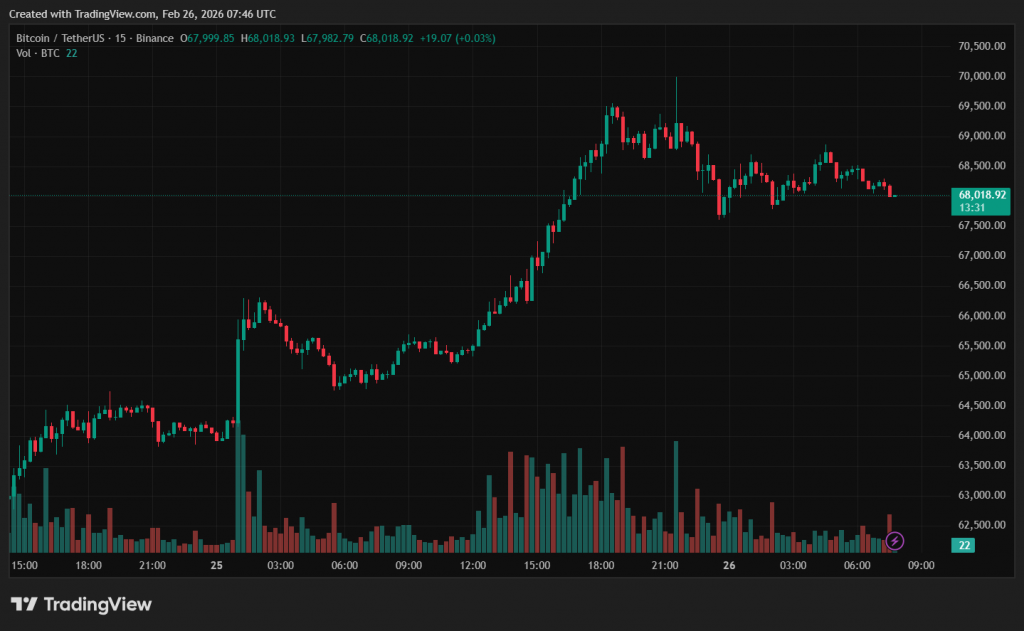Click the 18:00 label right of date 25
This screenshot has width=1024, height=631.
pos(601,565)
